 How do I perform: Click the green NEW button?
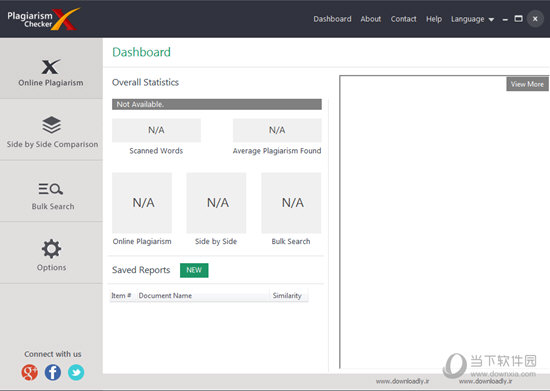pos(194,270)
